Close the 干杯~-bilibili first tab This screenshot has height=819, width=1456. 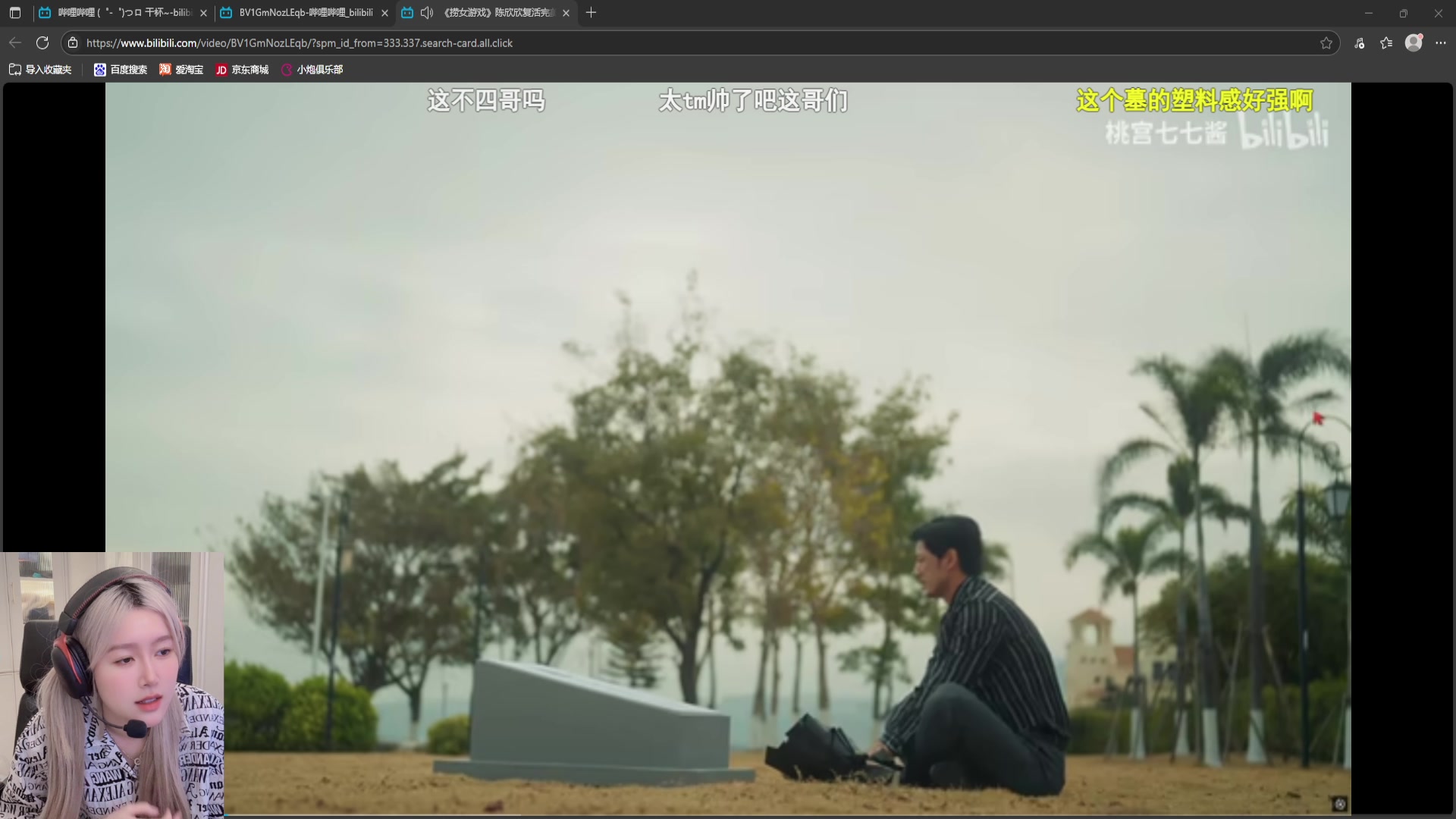point(203,13)
